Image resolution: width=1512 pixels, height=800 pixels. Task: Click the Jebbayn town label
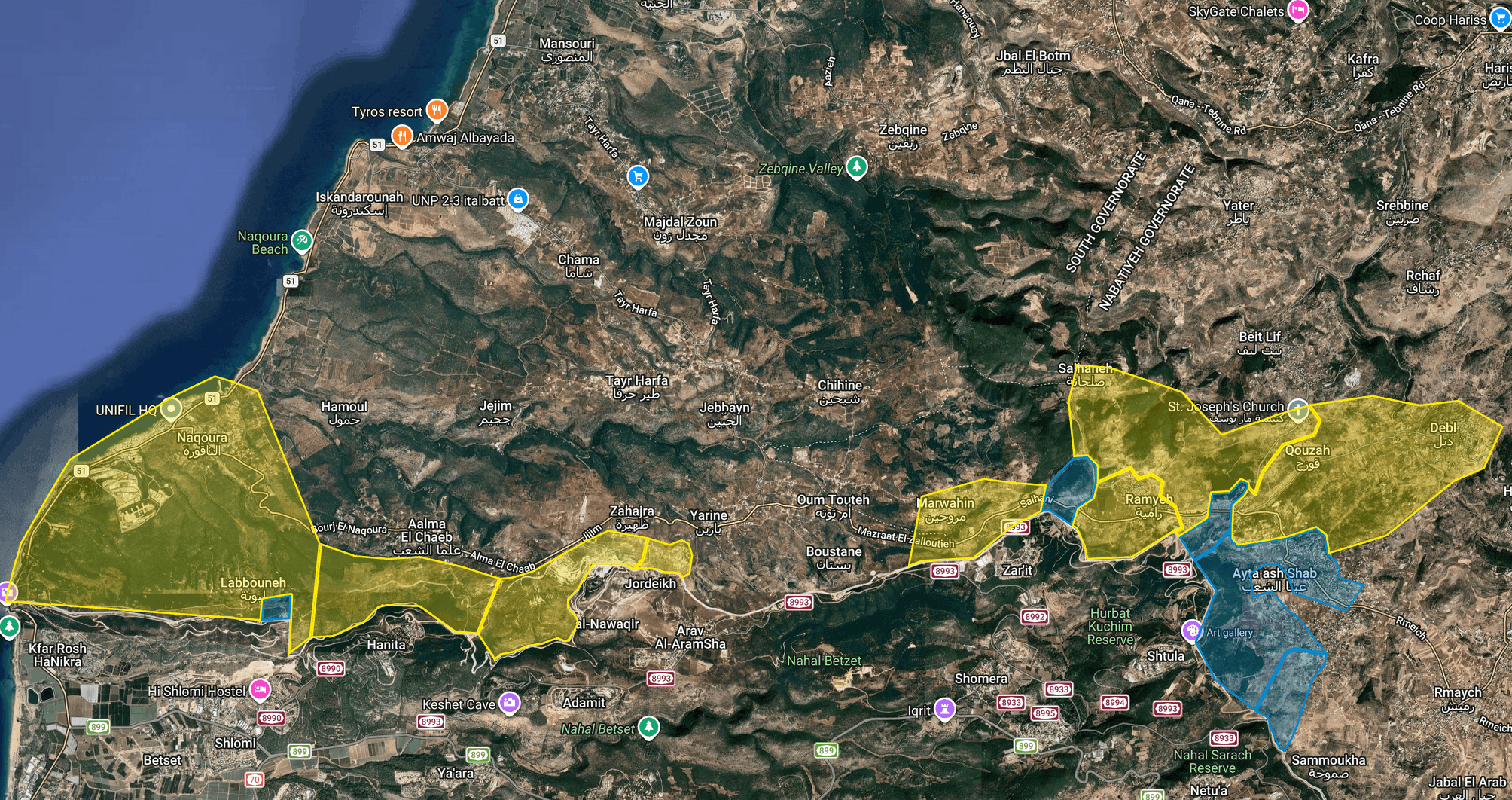(x=725, y=414)
